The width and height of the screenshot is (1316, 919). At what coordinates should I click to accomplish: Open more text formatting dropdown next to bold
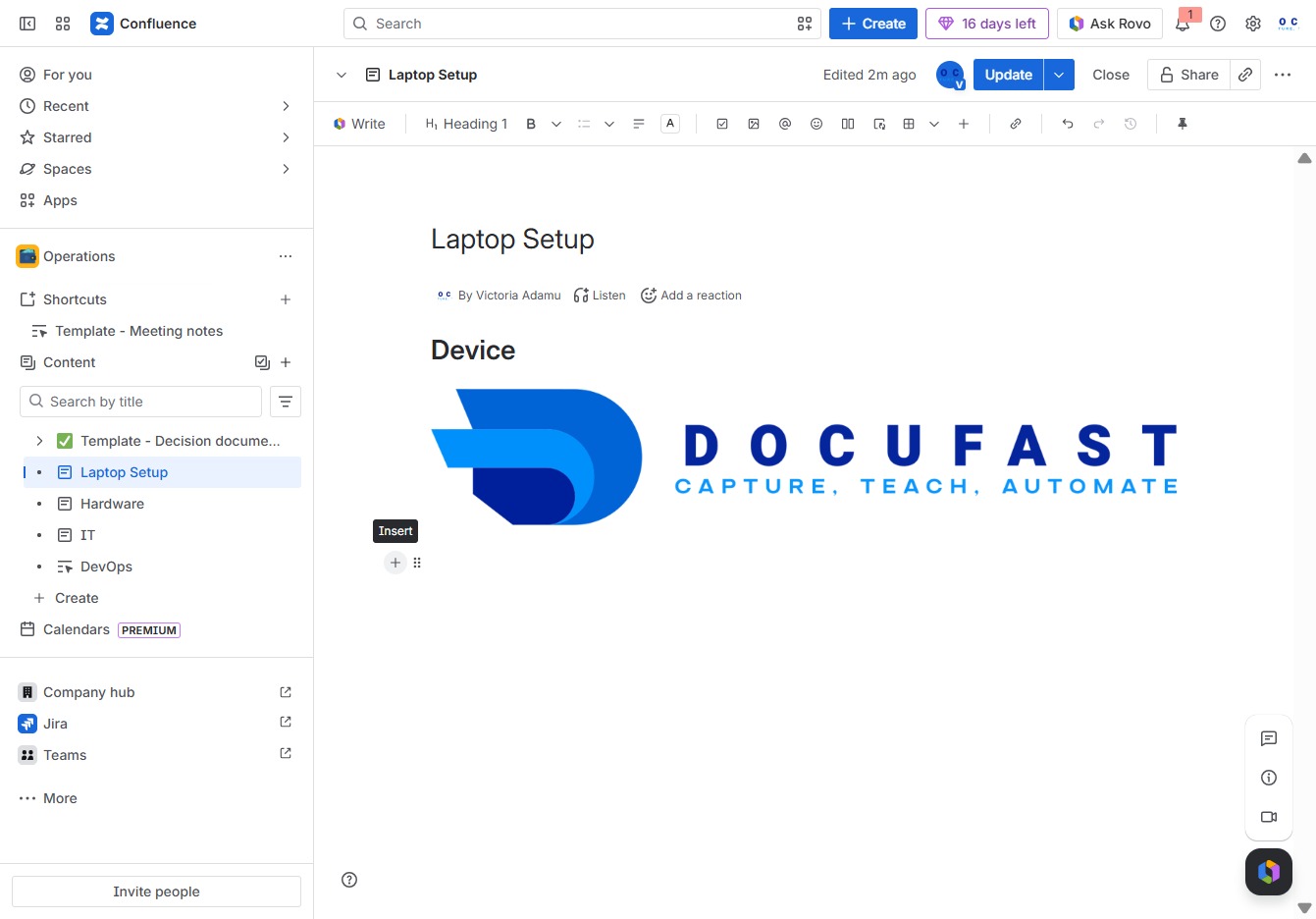tap(556, 124)
